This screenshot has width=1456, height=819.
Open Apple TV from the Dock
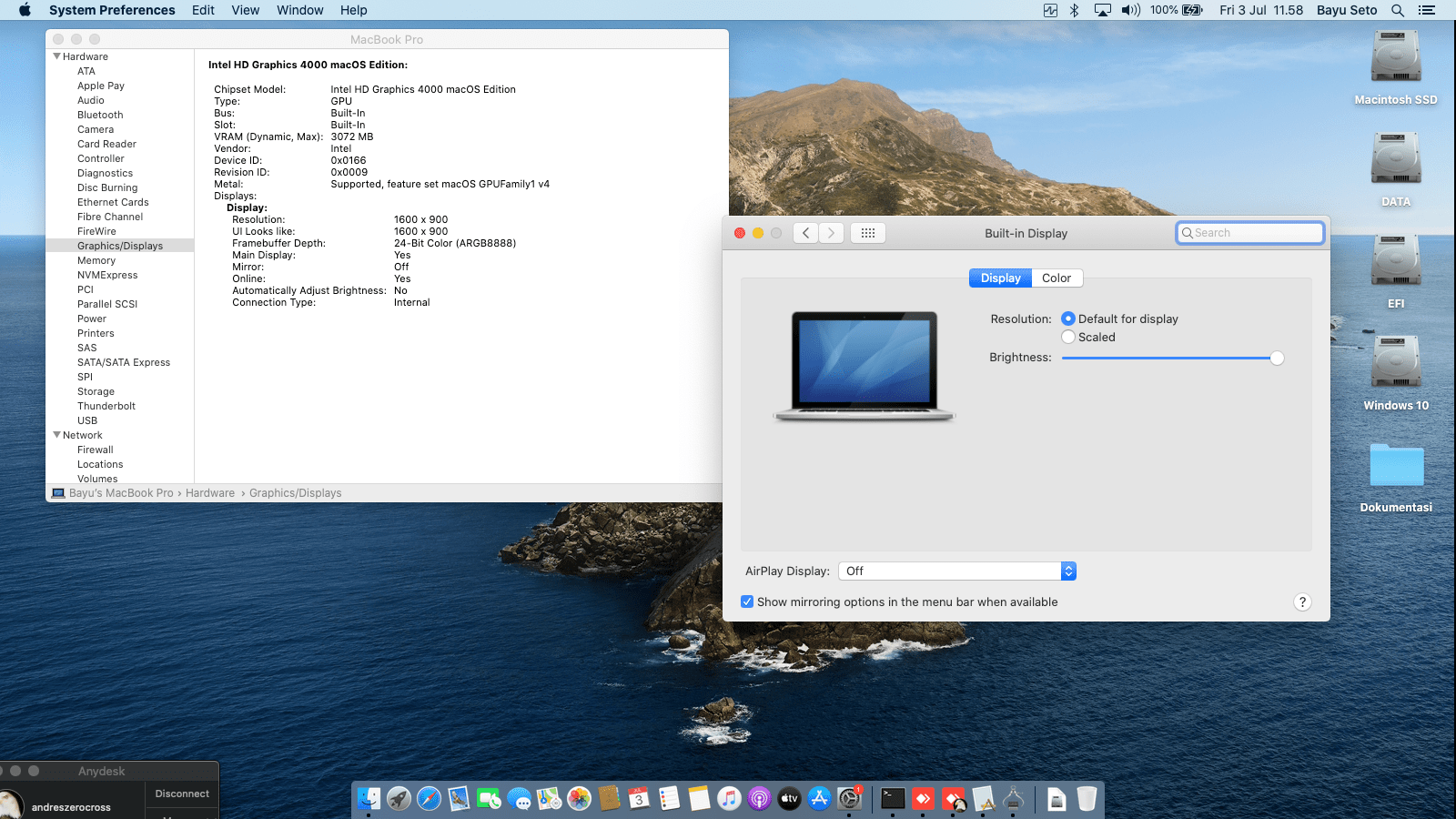pos(789,799)
